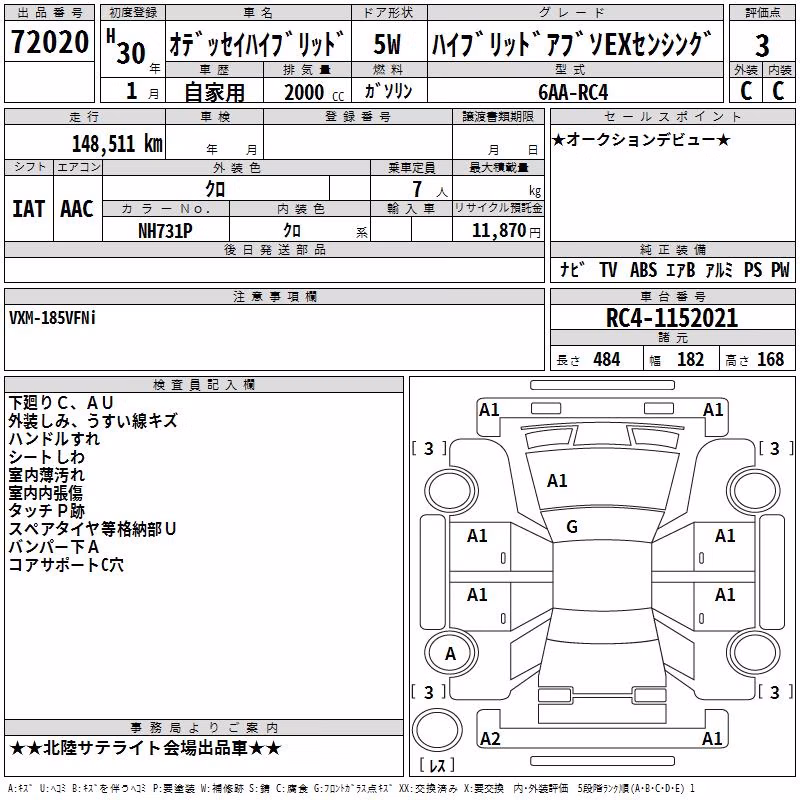Click length value 484
The width and height of the screenshot is (800, 800).
click(x=607, y=360)
